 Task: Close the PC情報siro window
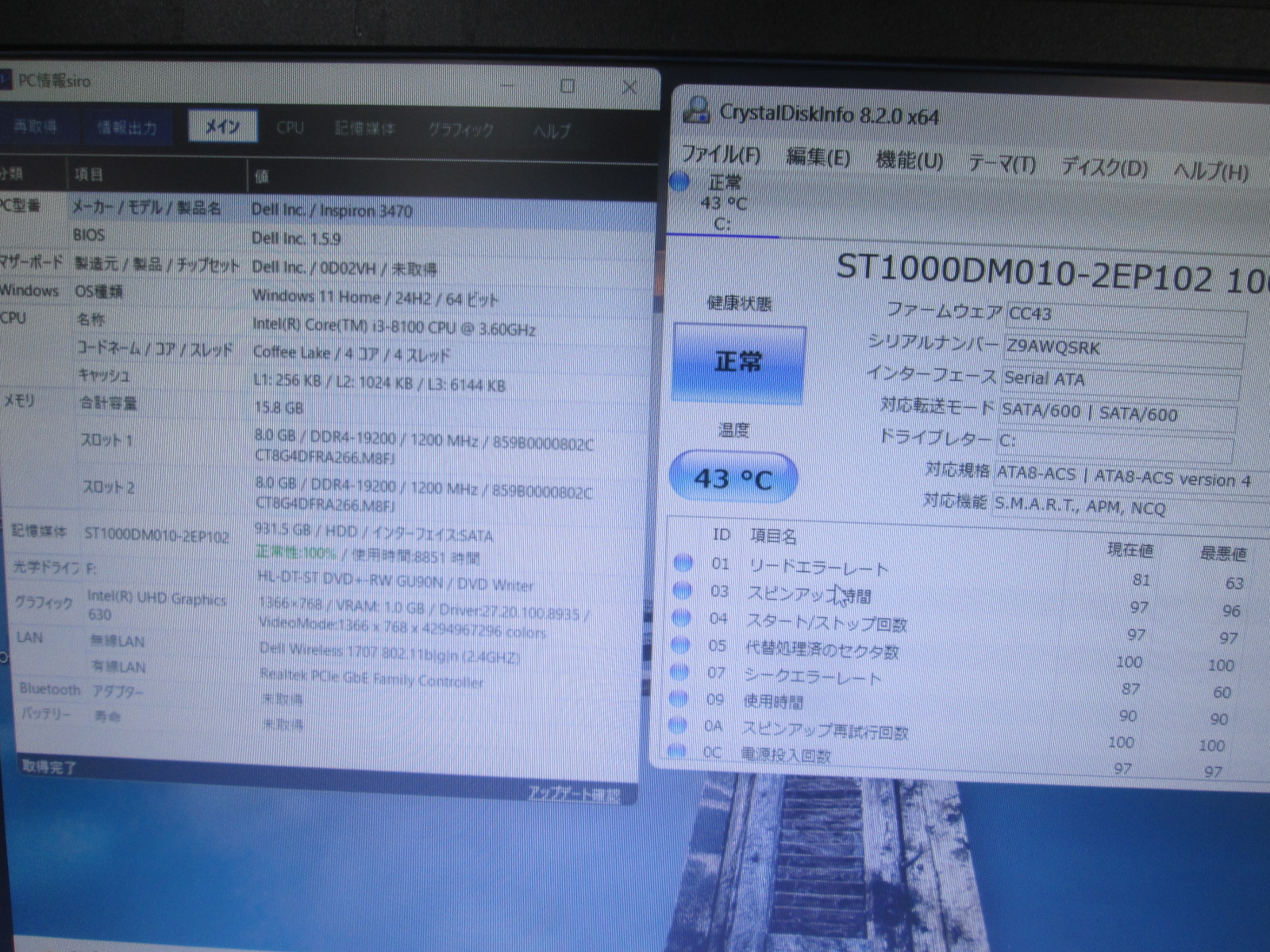[629, 86]
